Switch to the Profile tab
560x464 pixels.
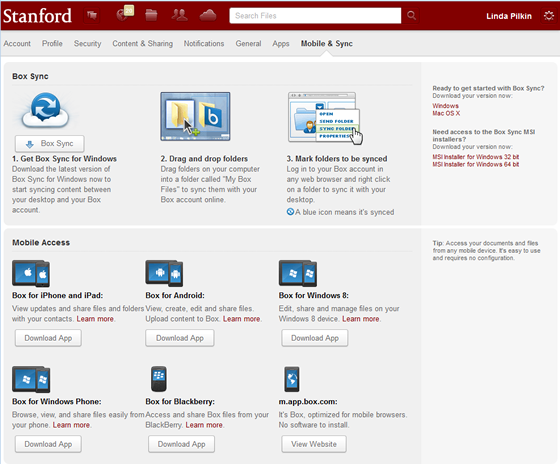[x=52, y=44]
